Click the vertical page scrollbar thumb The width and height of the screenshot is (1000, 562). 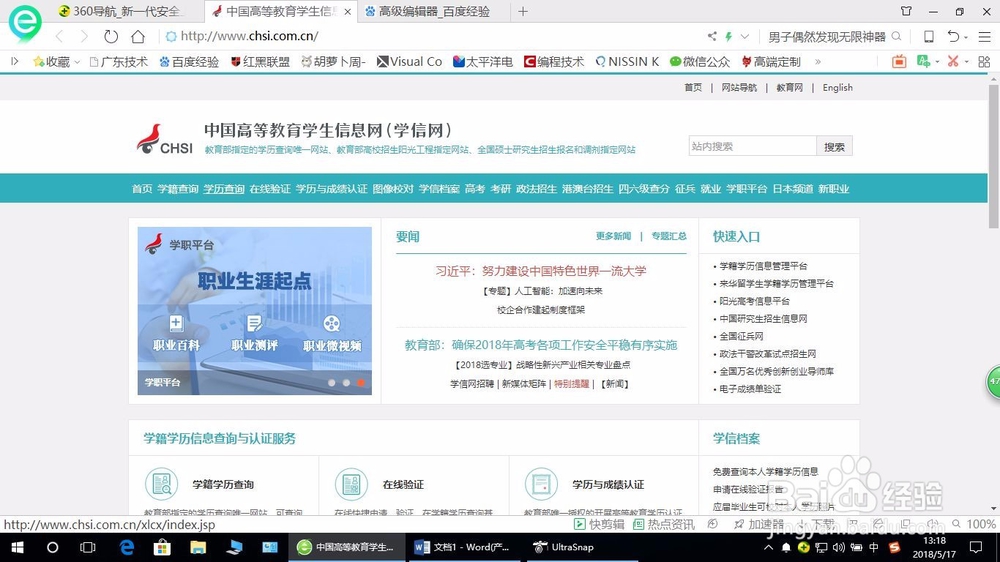(994, 156)
